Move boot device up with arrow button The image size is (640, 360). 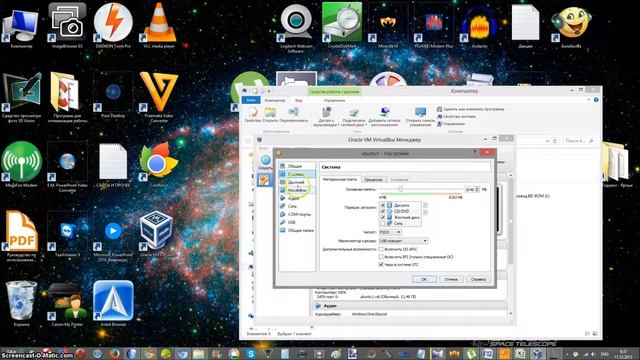(425, 205)
